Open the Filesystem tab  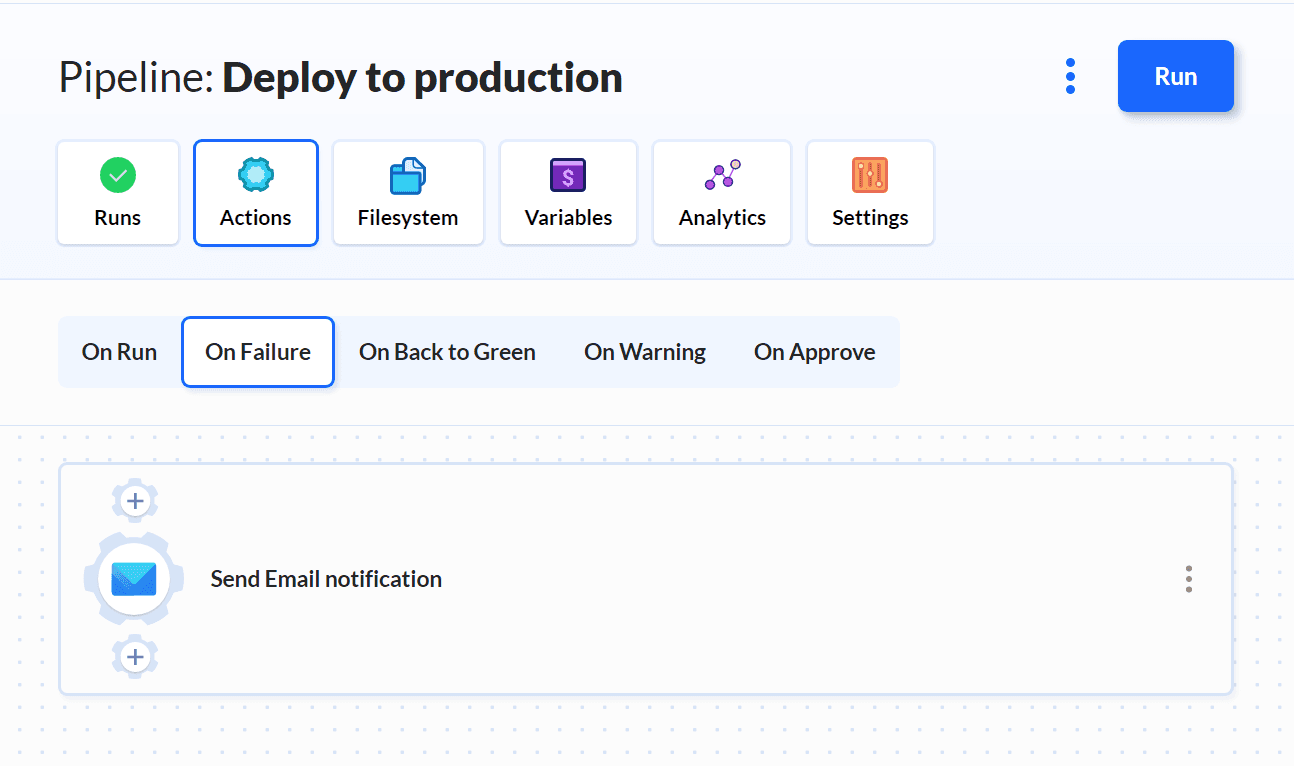408,193
